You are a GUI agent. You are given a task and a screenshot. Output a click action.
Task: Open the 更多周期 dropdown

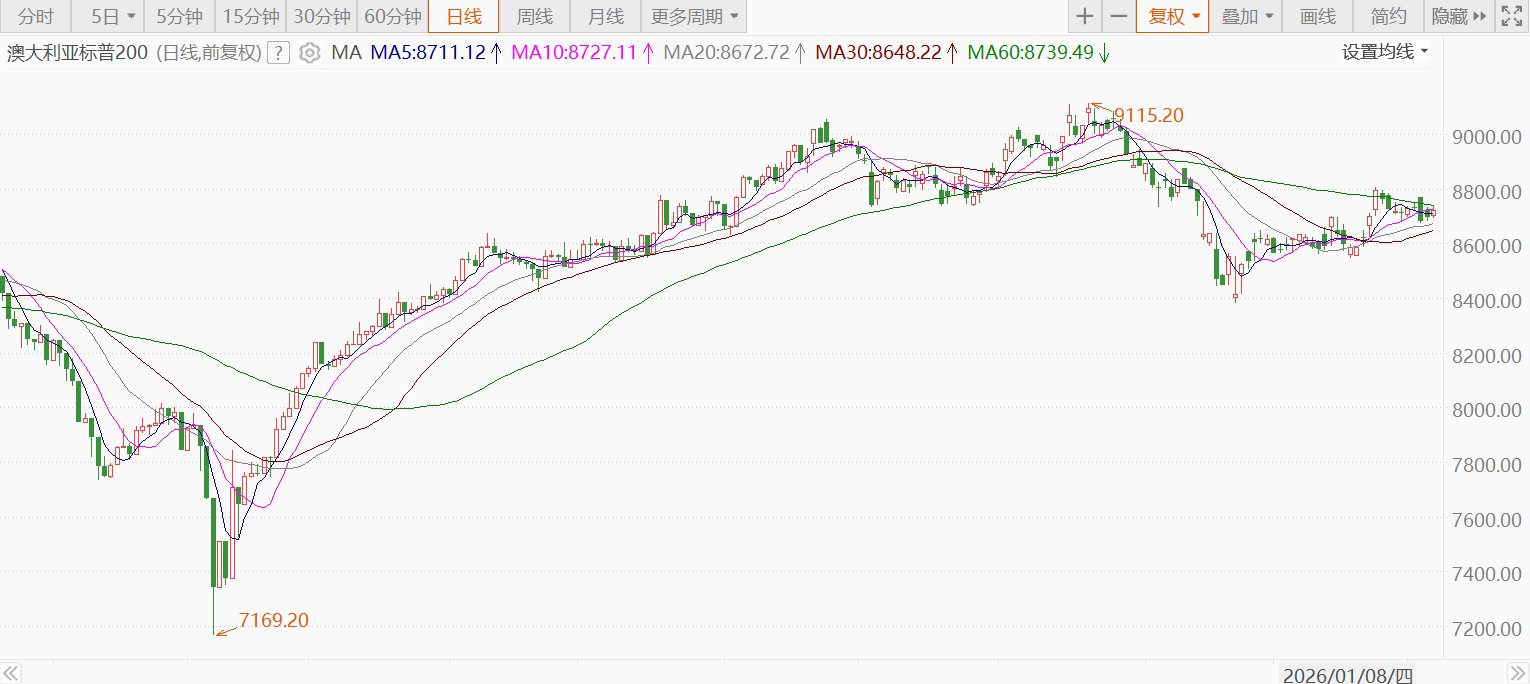point(695,16)
